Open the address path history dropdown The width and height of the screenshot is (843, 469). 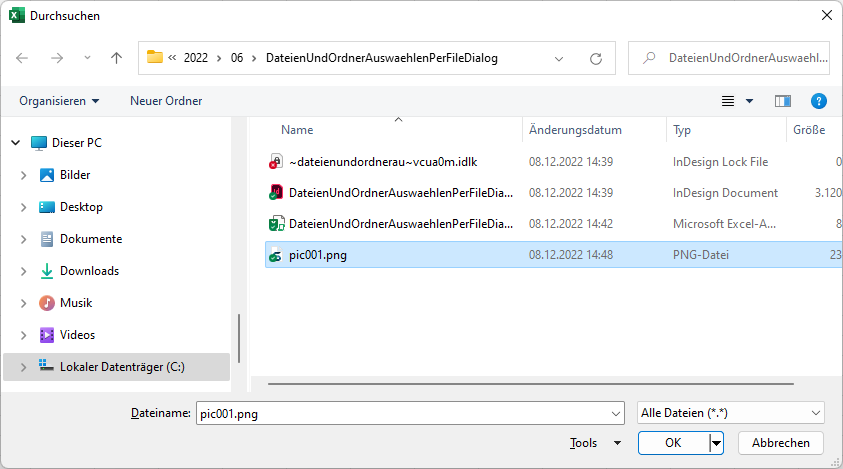(x=559, y=58)
